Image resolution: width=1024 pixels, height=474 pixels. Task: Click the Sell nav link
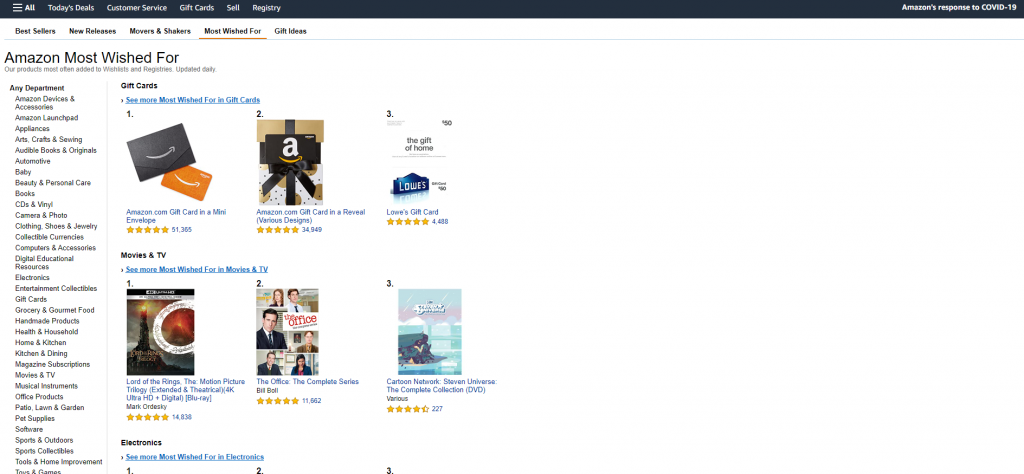(x=233, y=8)
